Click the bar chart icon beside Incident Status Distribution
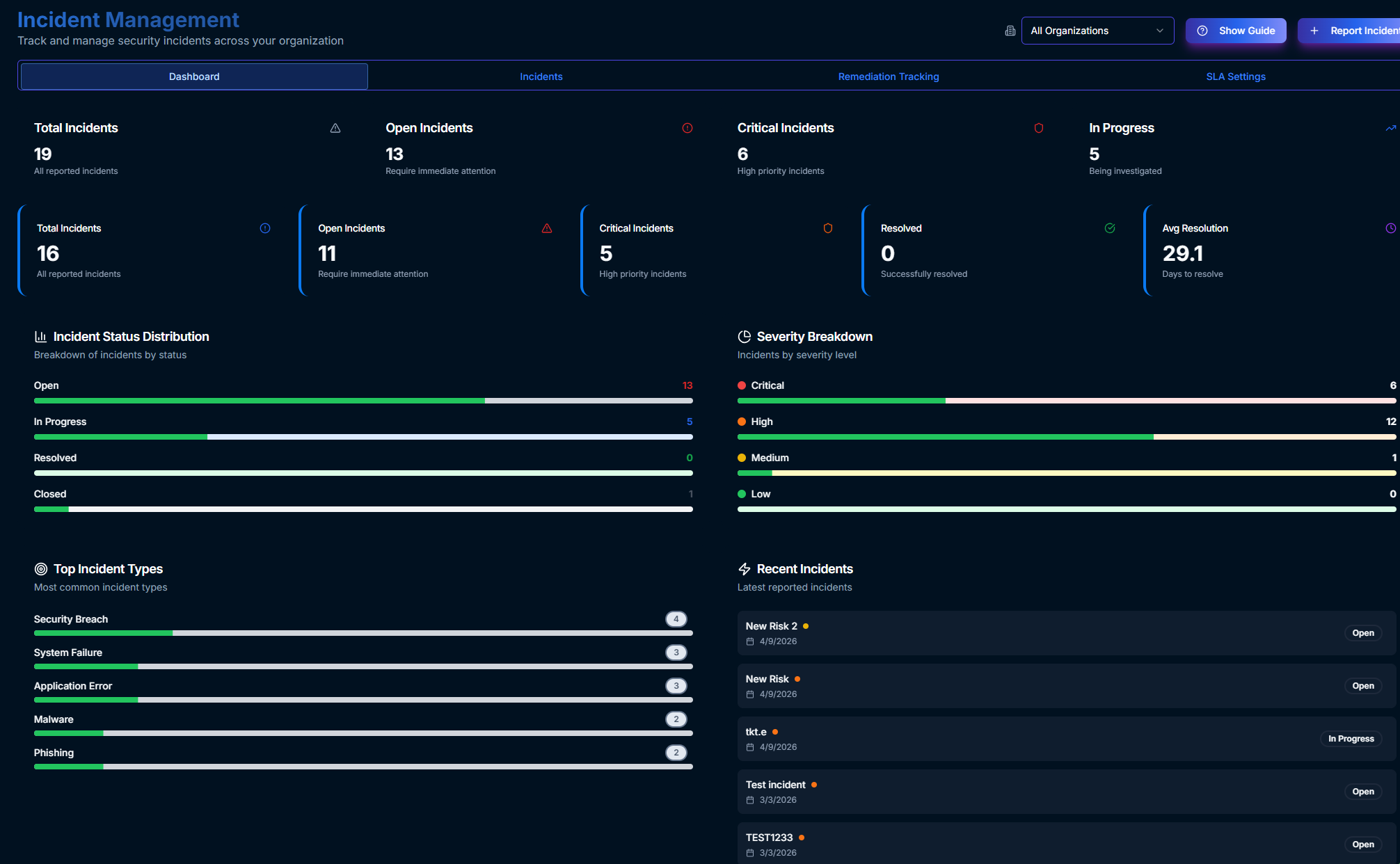Screen dimensions: 1400x864 (x=41, y=337)
